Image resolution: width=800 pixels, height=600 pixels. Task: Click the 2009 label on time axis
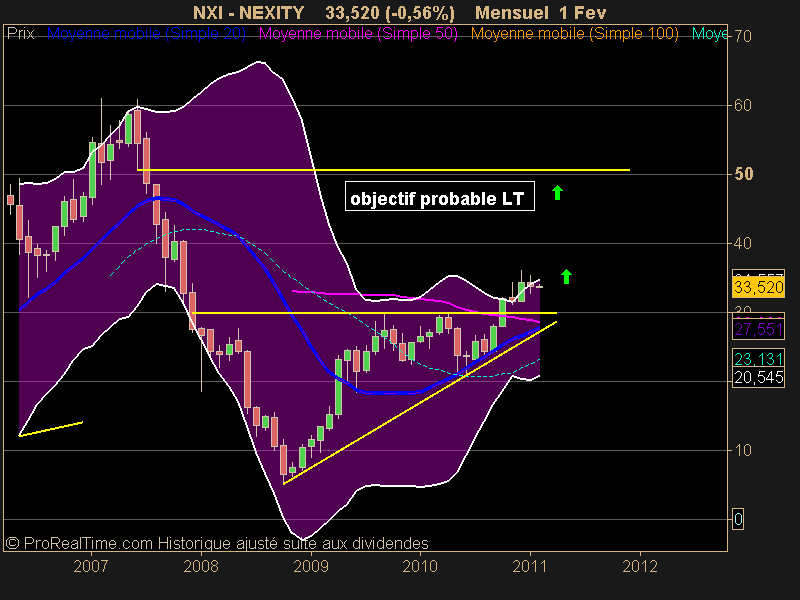point(311,566)
